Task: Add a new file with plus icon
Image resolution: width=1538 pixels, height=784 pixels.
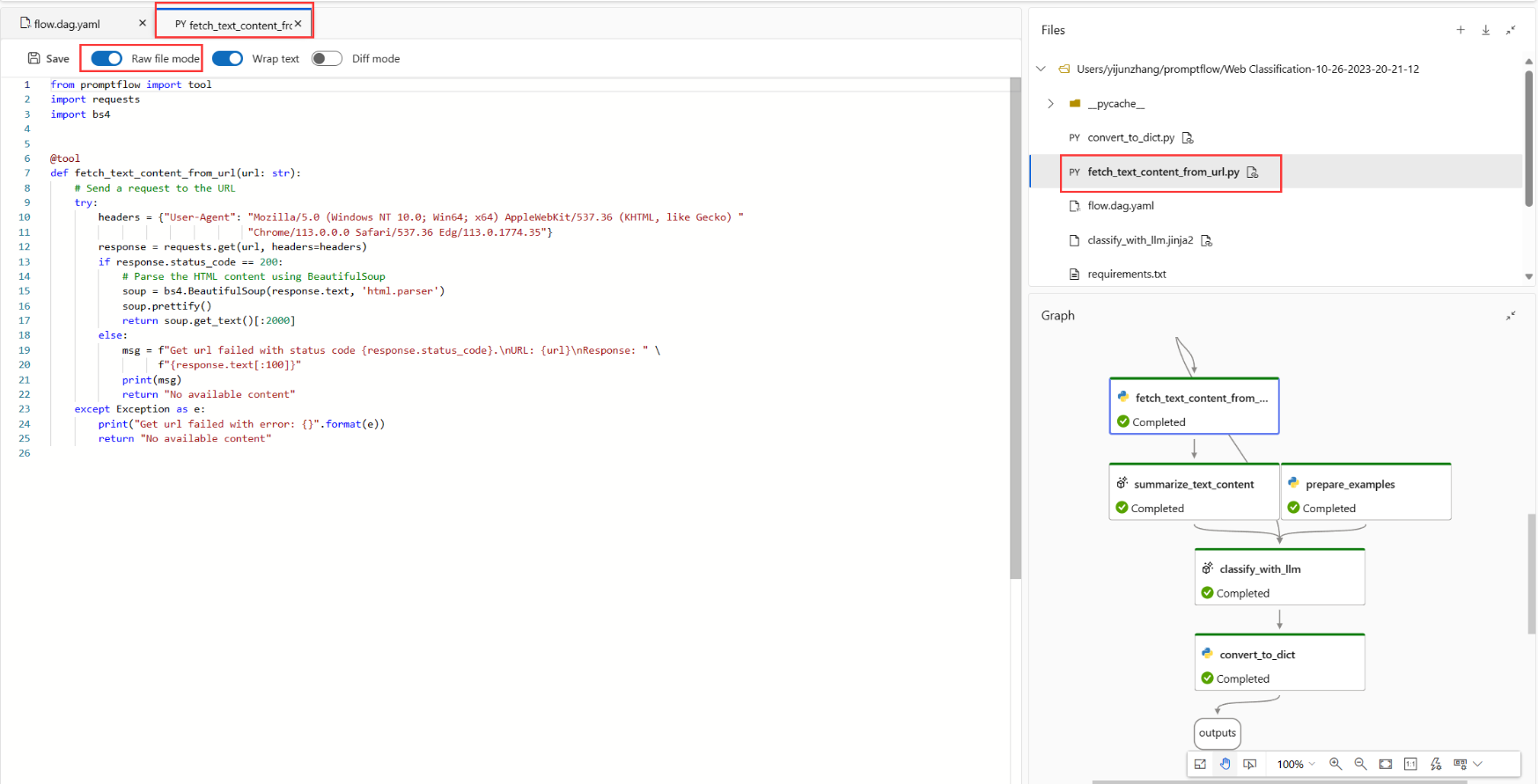Action: [1461, 30]
